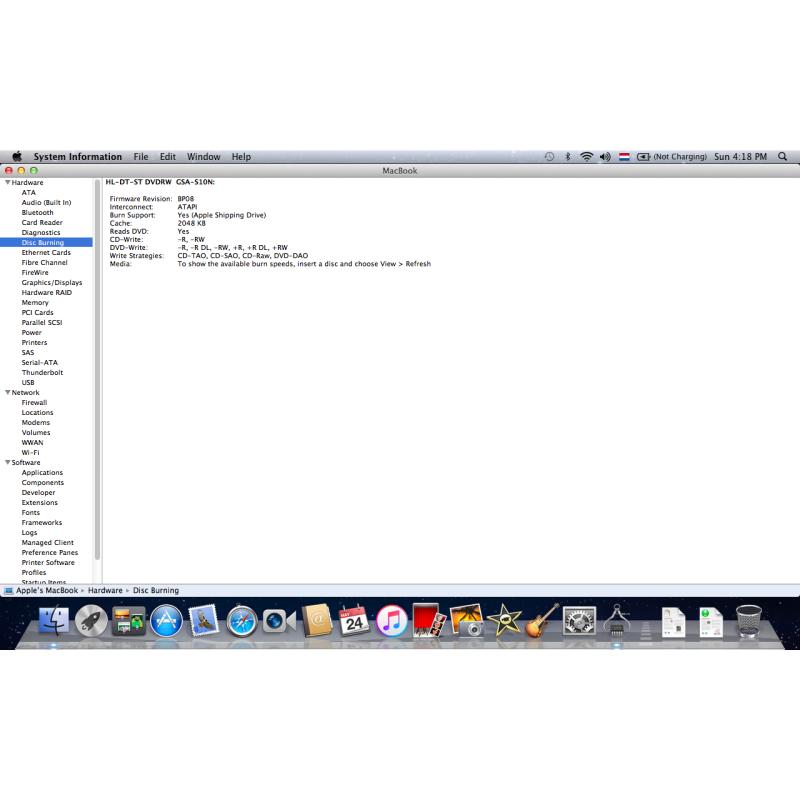Click the Firmware Revision value BP08

point(186,198)
